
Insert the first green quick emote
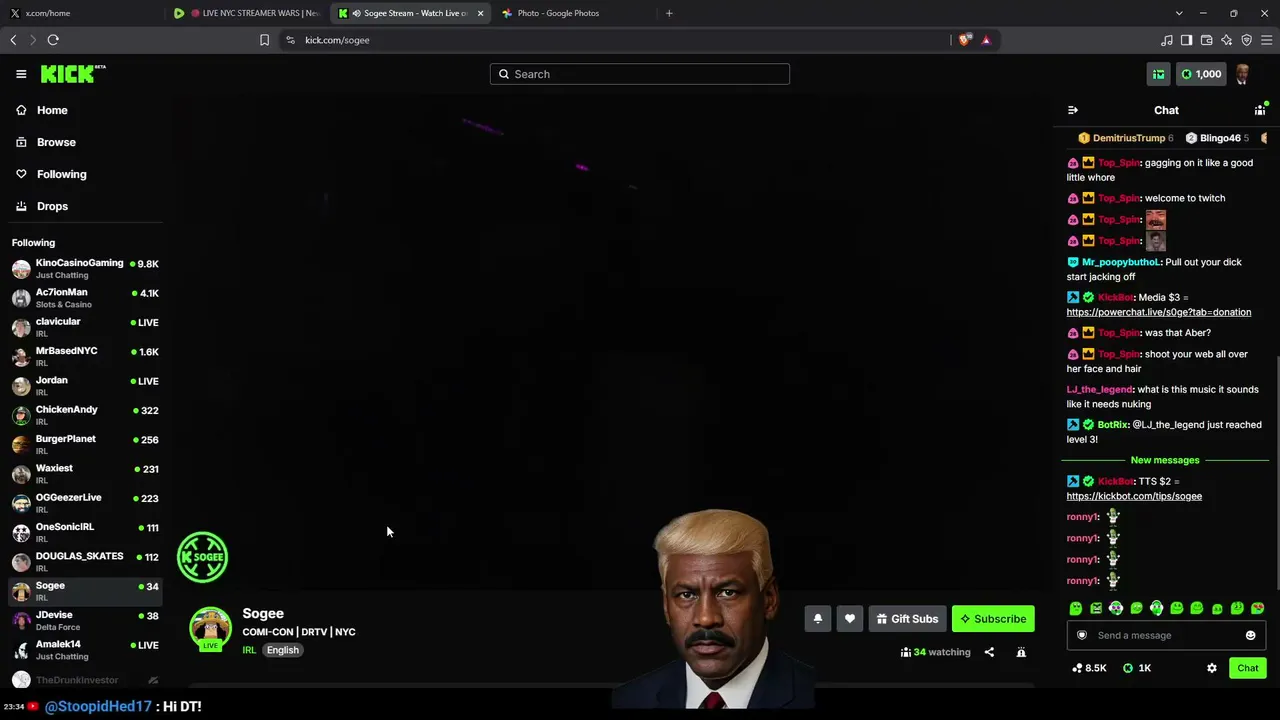[1076, 608]
